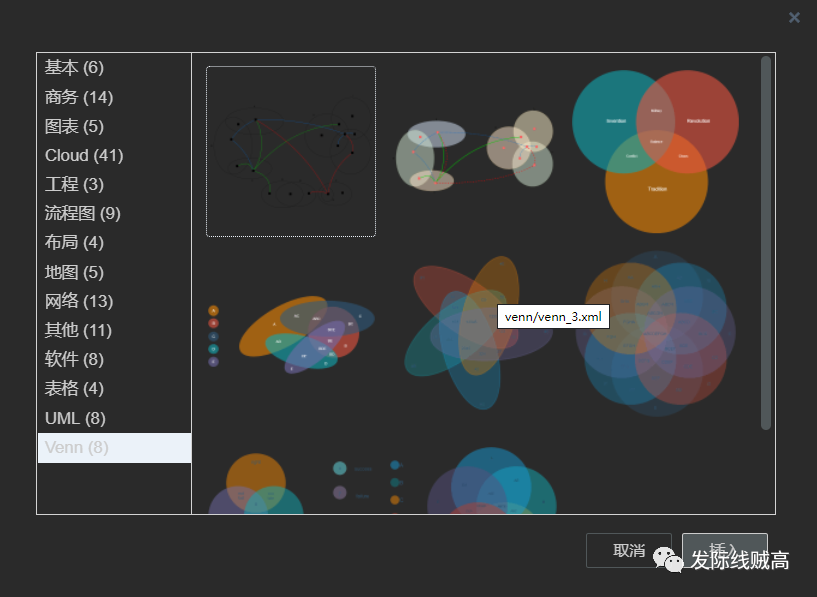Open the 其他 (11) category
Image resolution: width=817 pixels, height=597 pixels.
[x=114, y=330]
